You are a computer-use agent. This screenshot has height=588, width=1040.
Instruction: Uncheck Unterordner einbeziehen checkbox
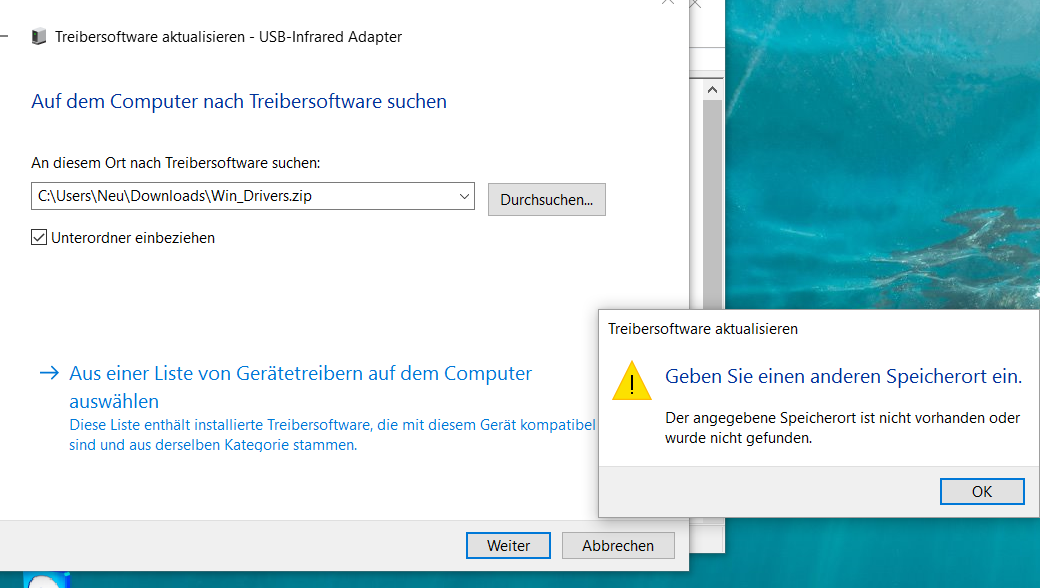click(x=39, y=237)
